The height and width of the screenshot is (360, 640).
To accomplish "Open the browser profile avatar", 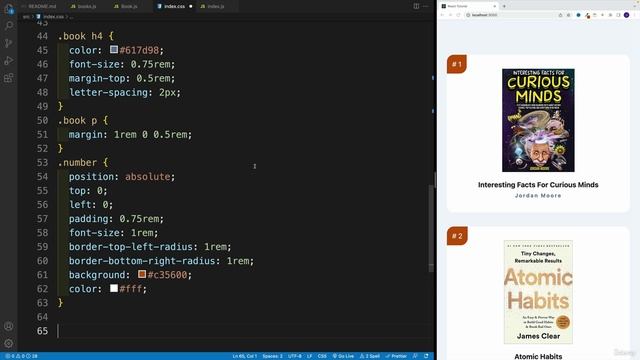I will 627,15.
